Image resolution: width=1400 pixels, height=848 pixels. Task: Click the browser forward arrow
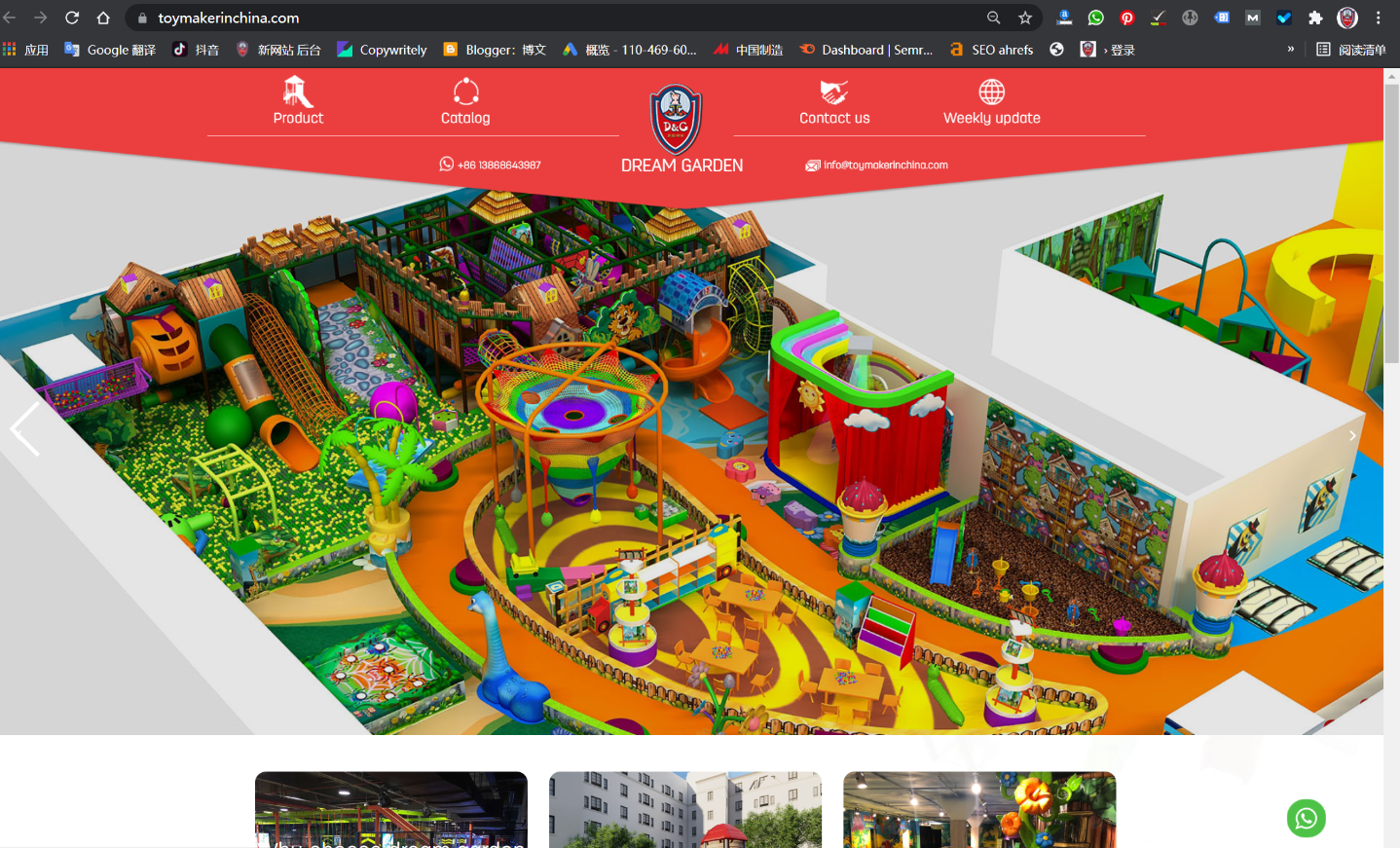tap(41, 18)
